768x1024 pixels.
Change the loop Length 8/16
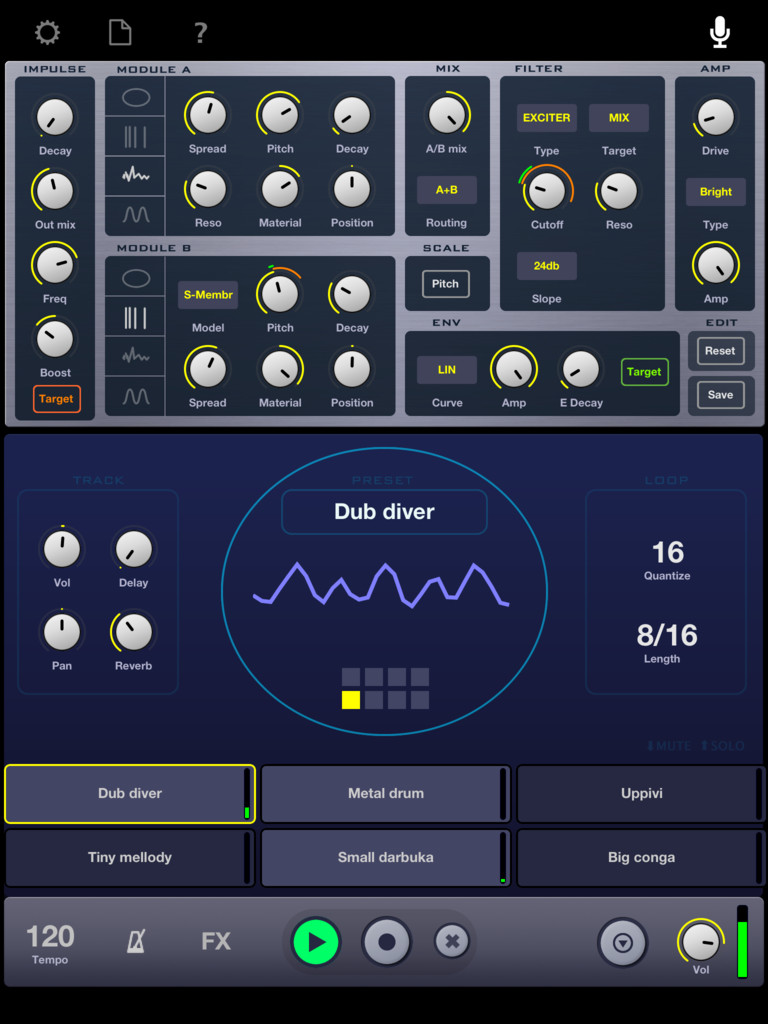pos(667,635)
